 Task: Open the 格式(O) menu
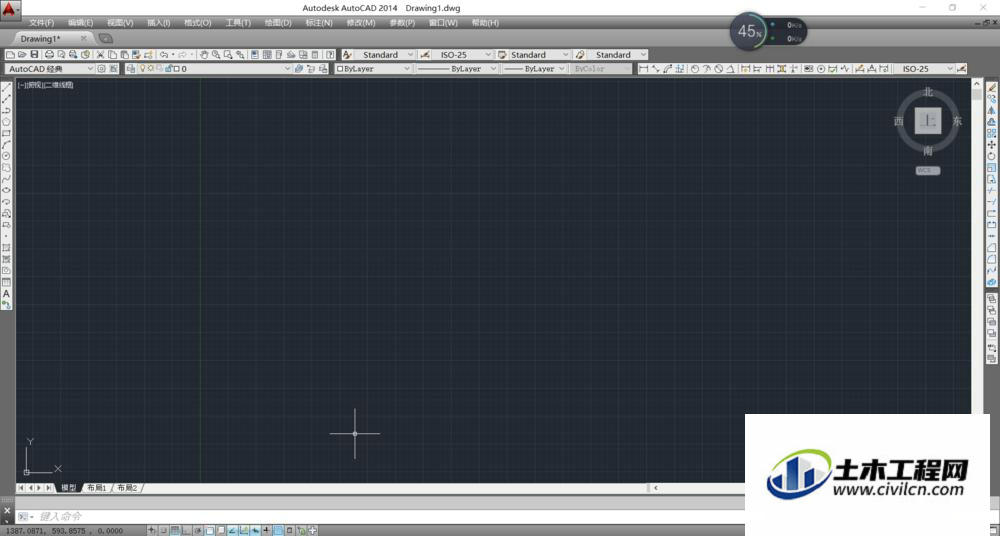pos(198,23)
